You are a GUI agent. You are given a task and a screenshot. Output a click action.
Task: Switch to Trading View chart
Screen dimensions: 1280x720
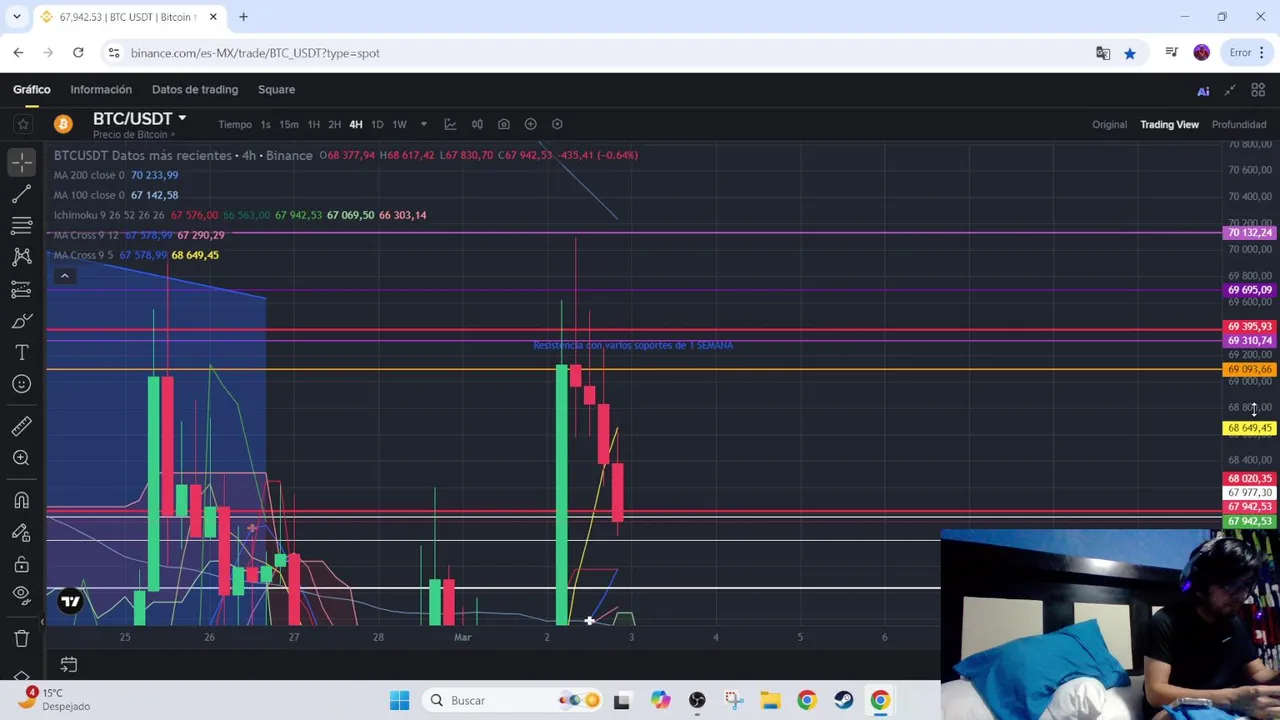pos(1169,125)
